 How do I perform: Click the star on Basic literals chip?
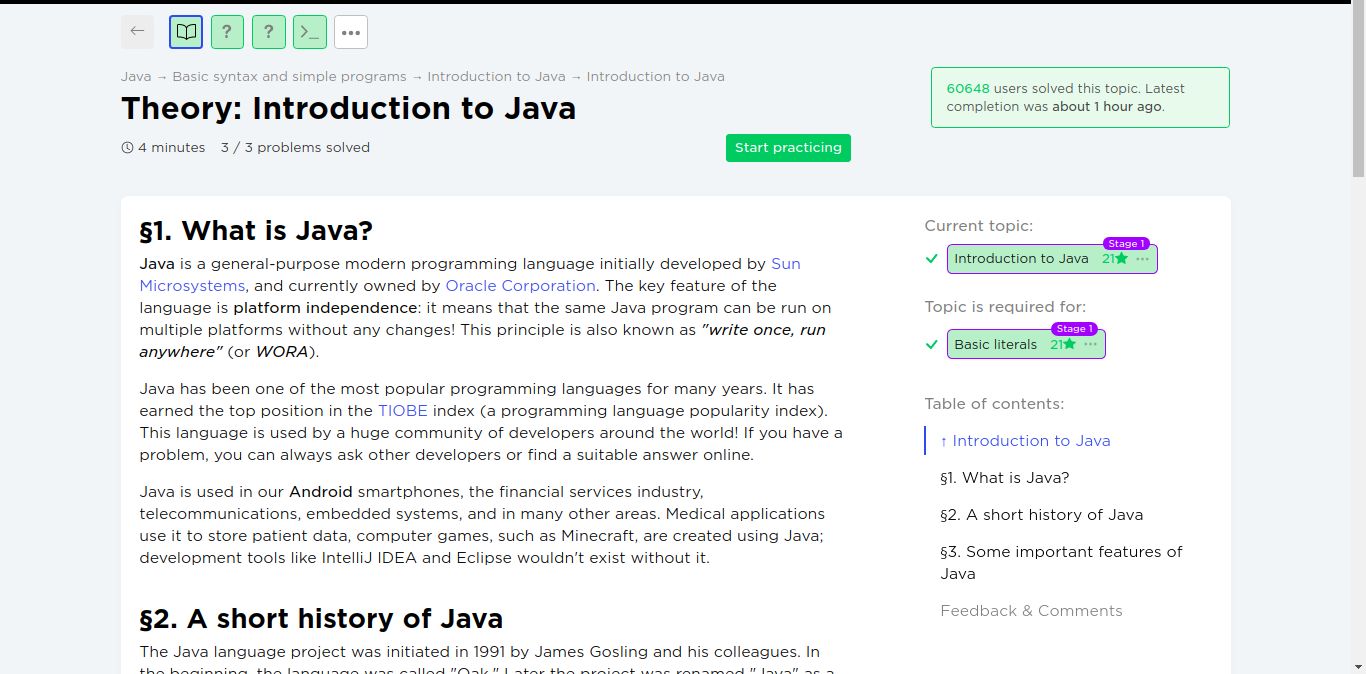coord(1069,345)
